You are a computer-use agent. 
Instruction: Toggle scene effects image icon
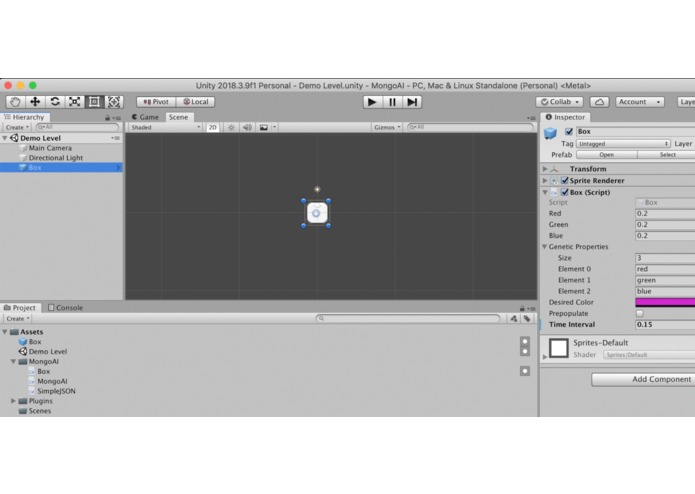tap(264, 127)
